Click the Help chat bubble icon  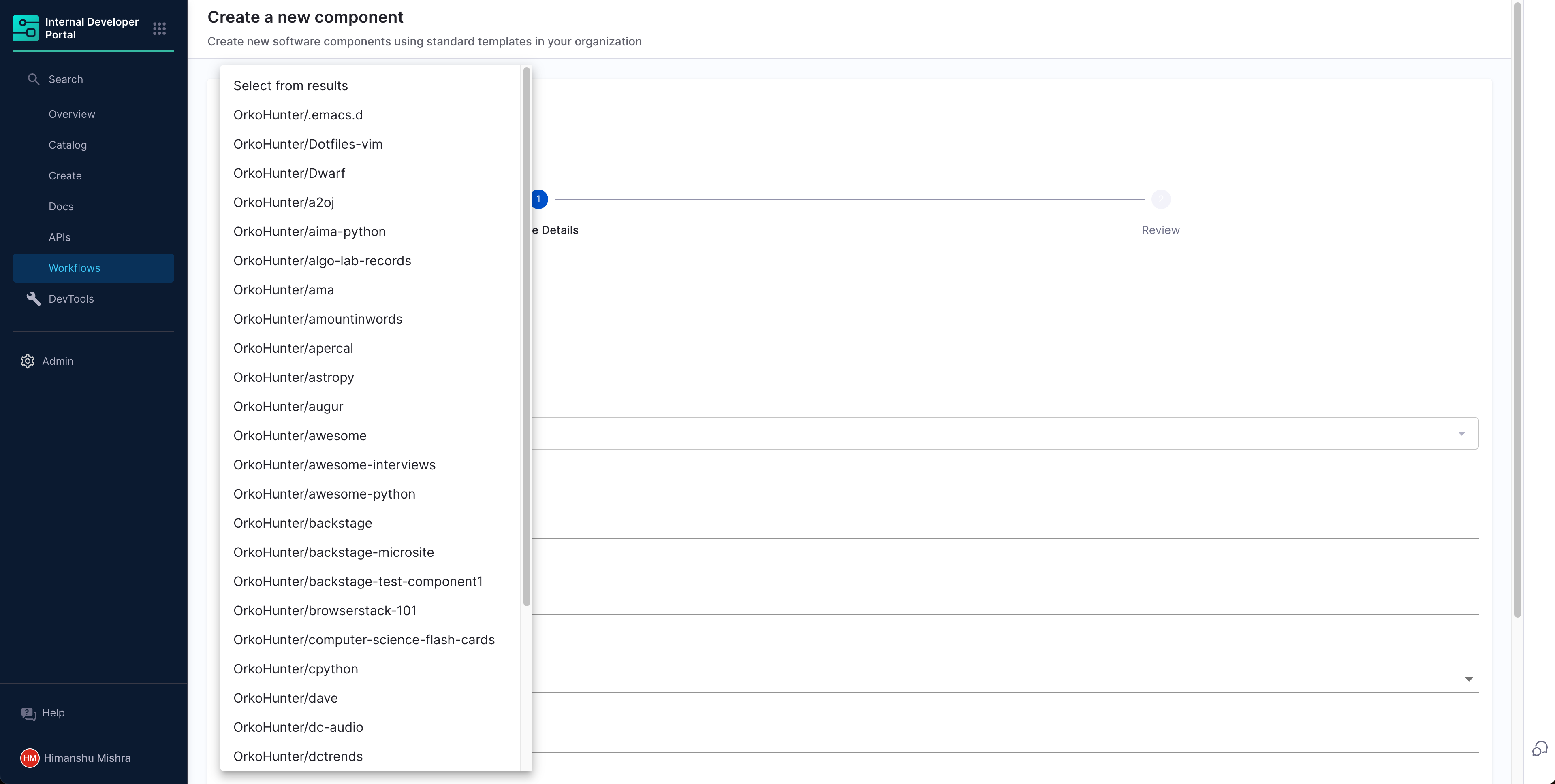(28, 714)
